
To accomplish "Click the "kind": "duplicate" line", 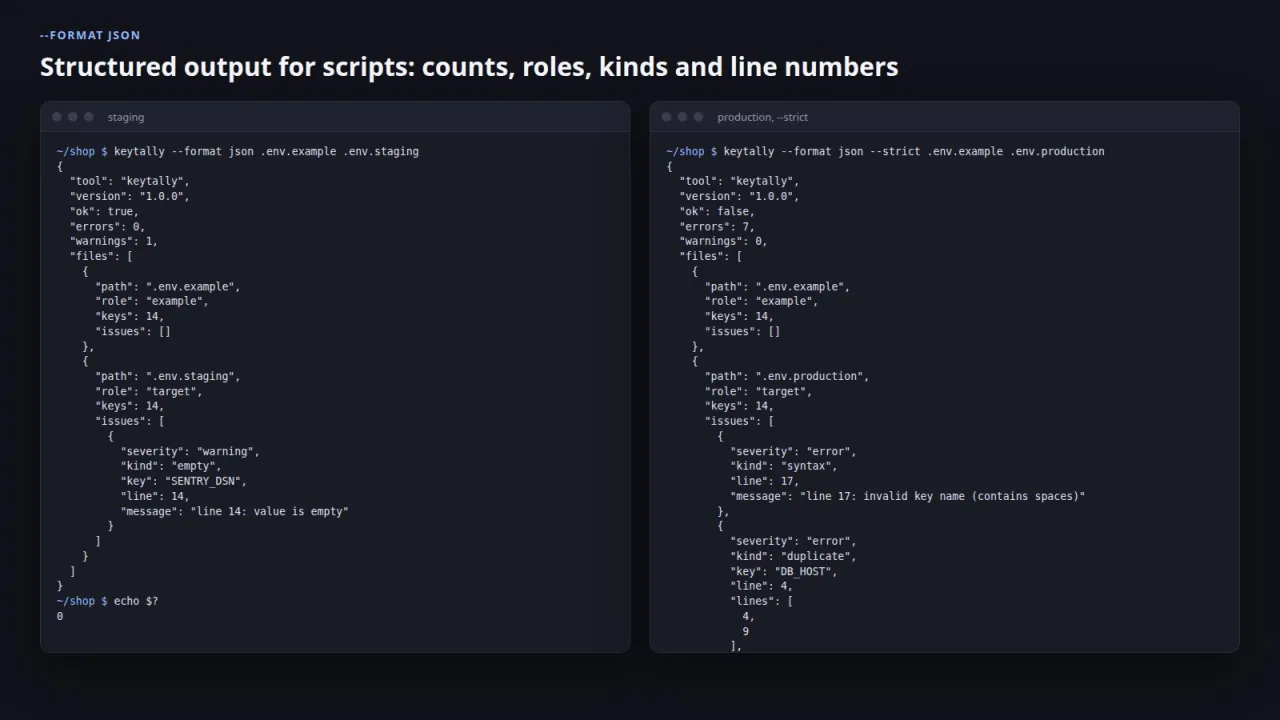I will (x=793, y=556).
